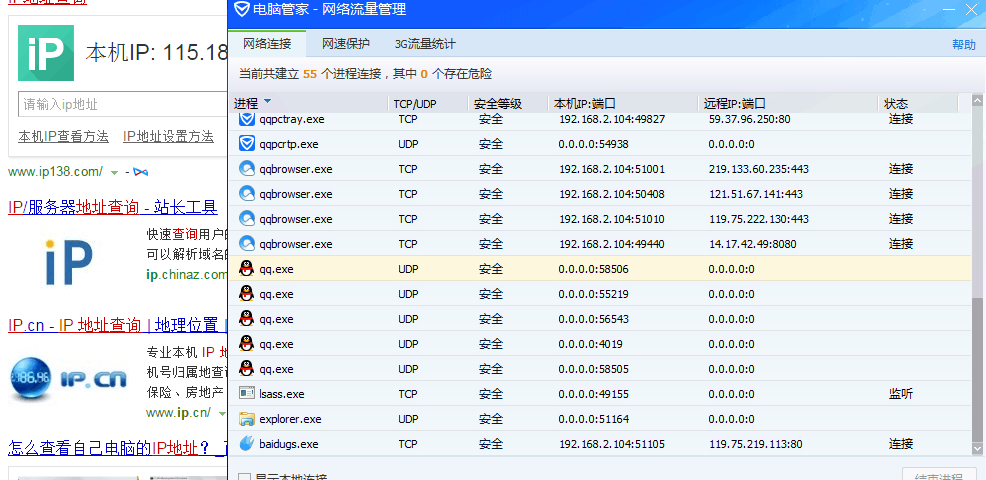Image resolution: width=986 pixels, height=480 pixels.
Task: Select the explorer.exe process name
Action: [290, 419]
